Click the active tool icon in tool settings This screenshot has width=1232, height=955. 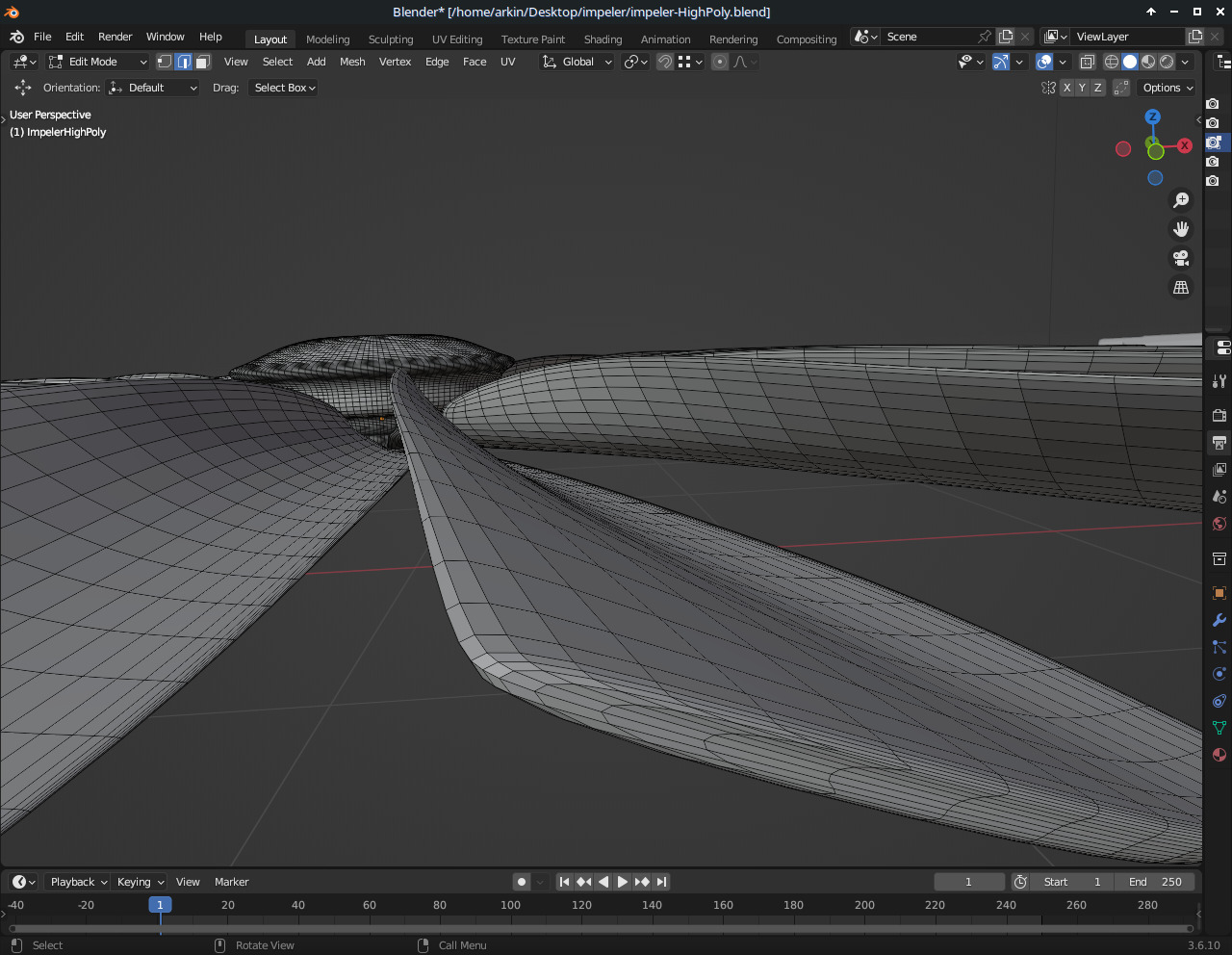[23, 88]
